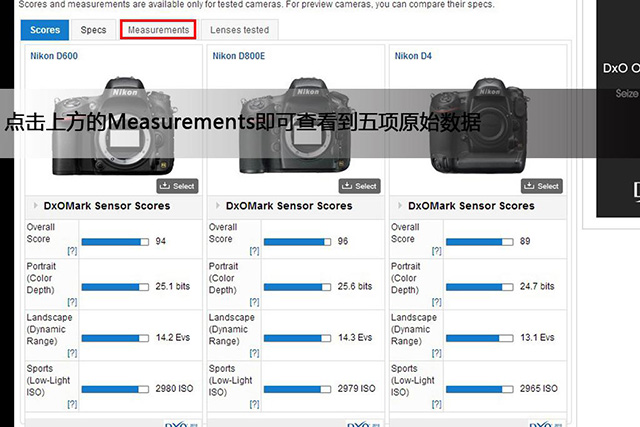The height and width of the screenshot is (427, 640).
Task: Click the 2965 ISO value
Action: coord(539,388)
